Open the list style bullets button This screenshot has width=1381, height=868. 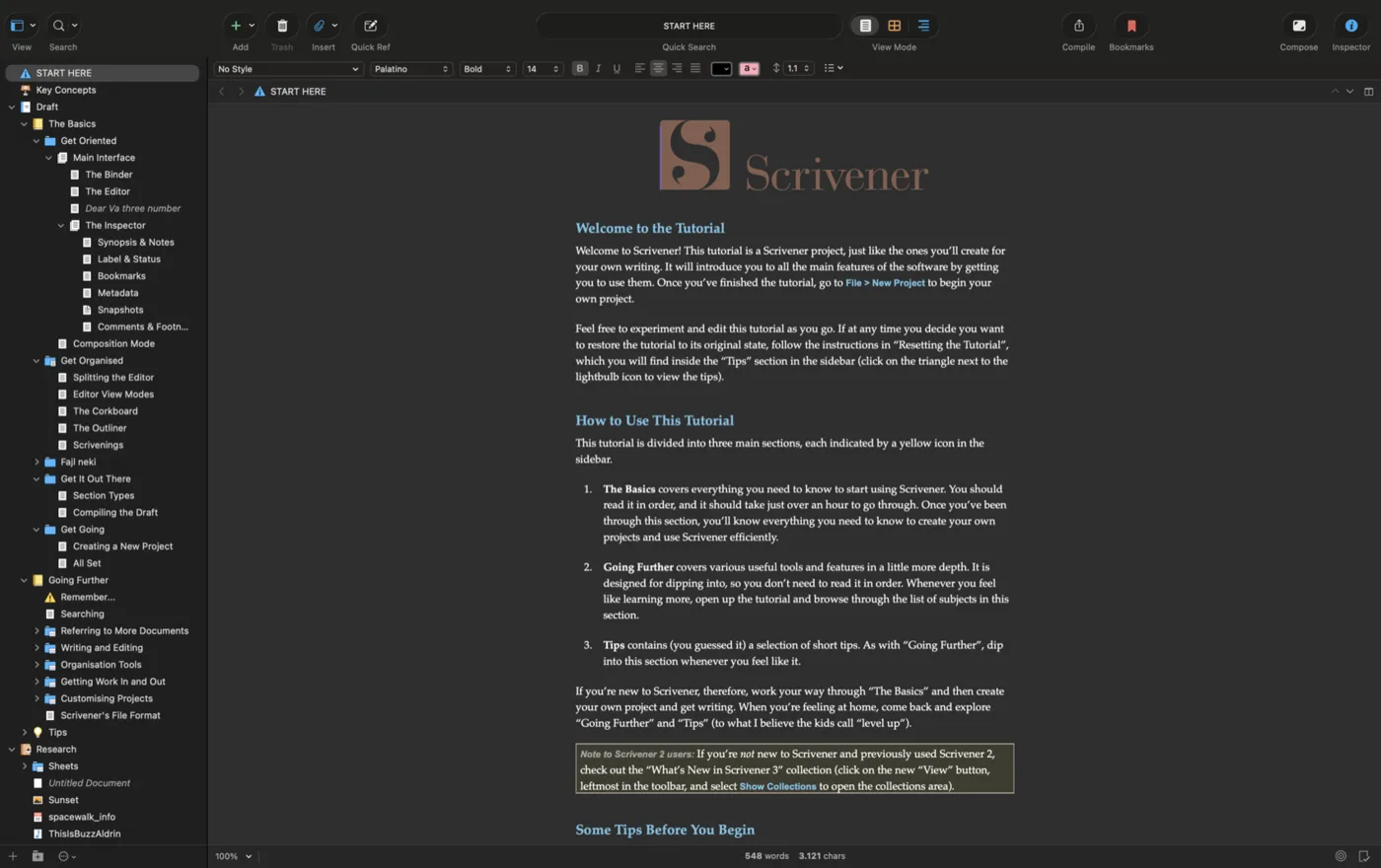pyautogui.click(x=834, y=68)
